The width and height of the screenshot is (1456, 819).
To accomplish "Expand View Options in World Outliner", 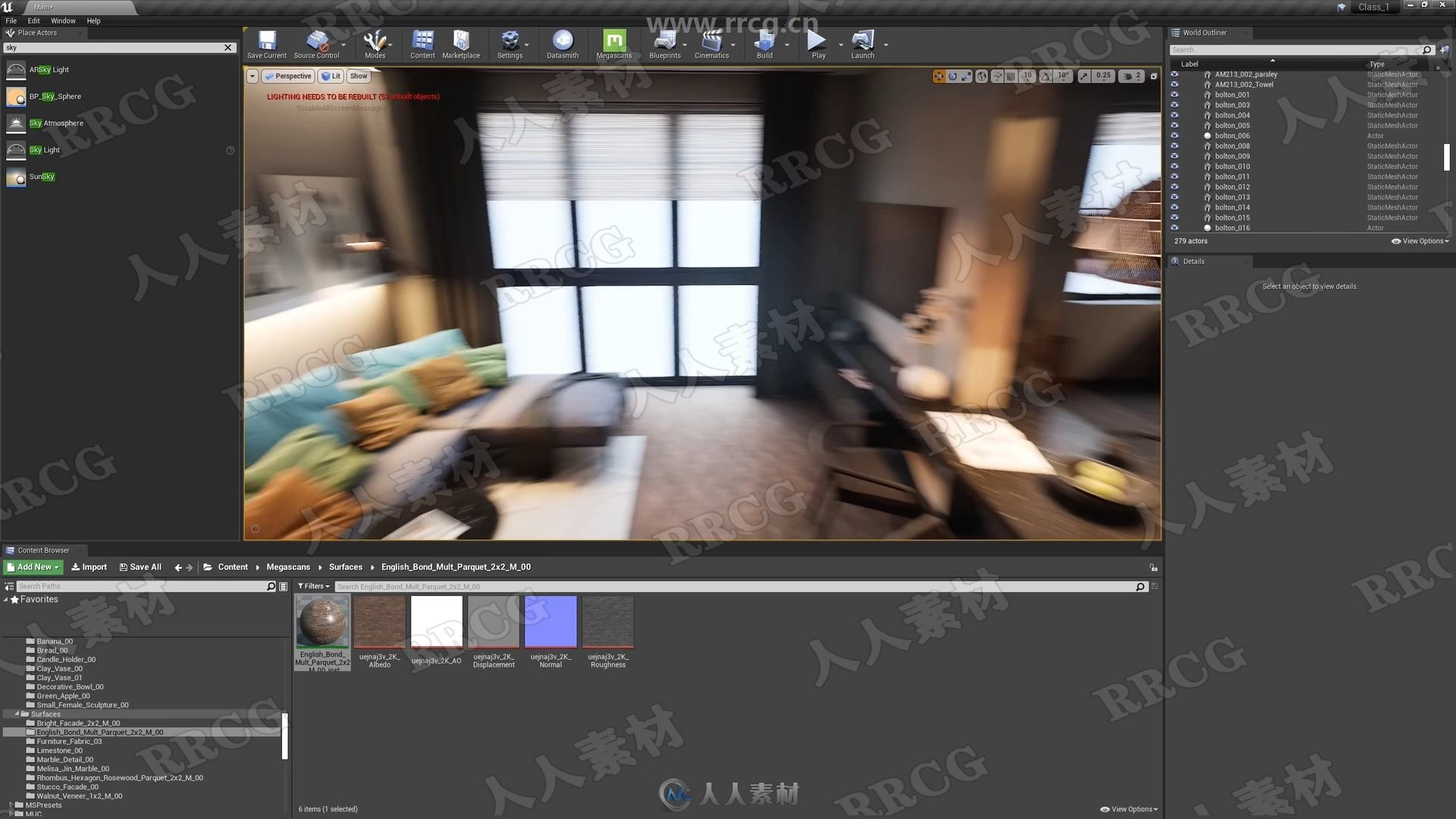I will click(x=1418, y=241).
